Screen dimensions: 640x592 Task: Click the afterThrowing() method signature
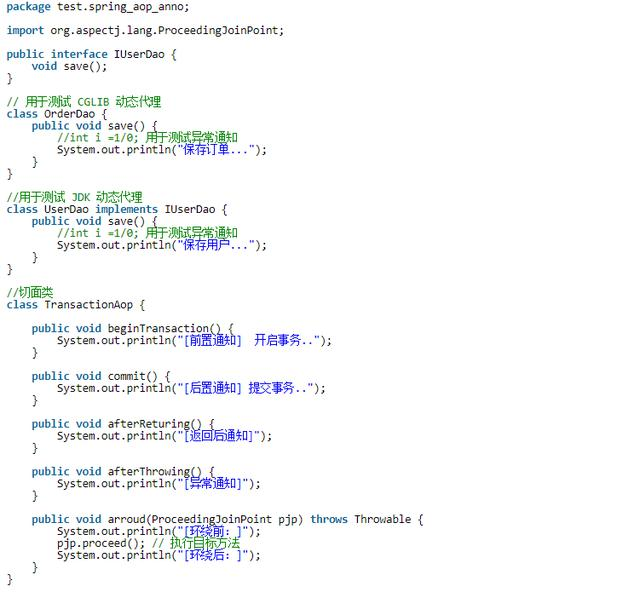point(123,472)
